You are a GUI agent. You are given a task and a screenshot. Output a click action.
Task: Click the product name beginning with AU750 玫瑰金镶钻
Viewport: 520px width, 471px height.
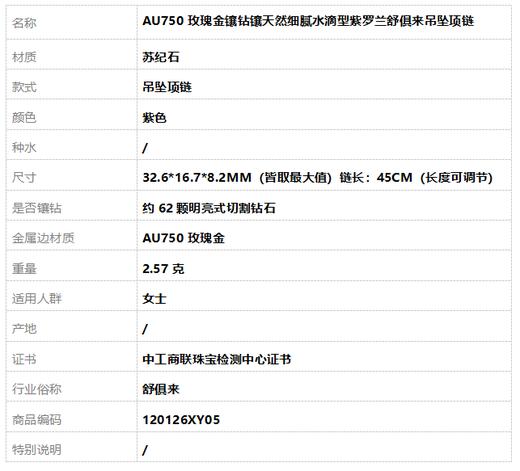(x=308, y=21)
